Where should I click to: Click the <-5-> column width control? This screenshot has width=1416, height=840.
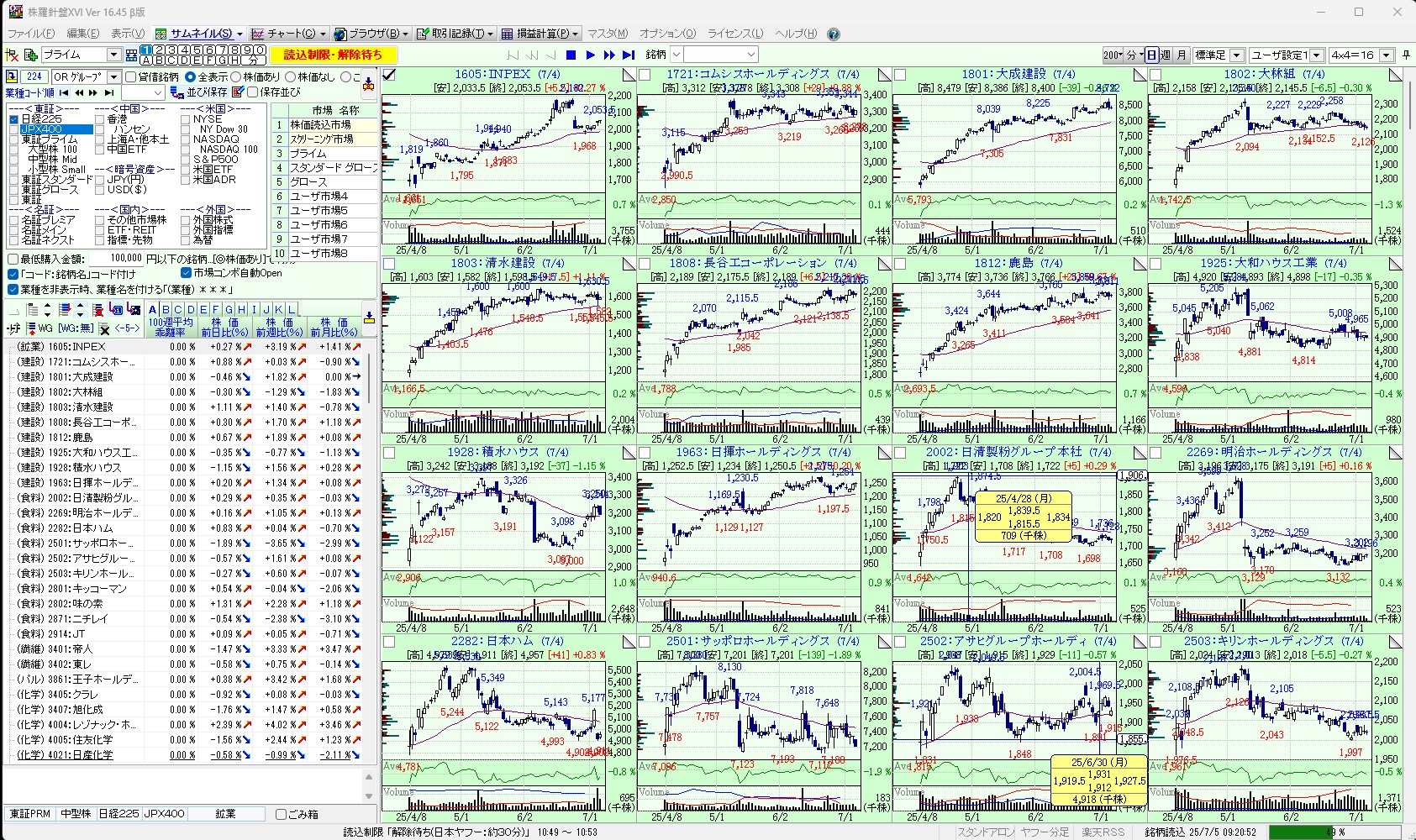click(128, 328)
